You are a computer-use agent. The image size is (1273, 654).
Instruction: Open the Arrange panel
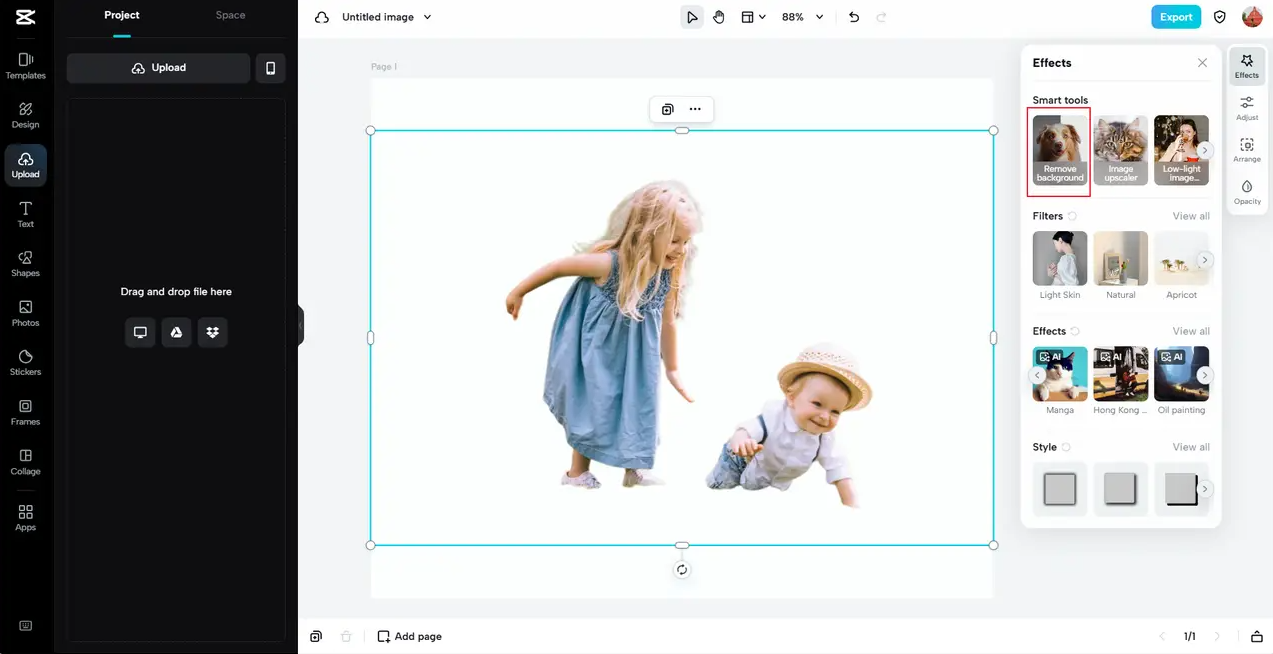tap(1247, 151)
